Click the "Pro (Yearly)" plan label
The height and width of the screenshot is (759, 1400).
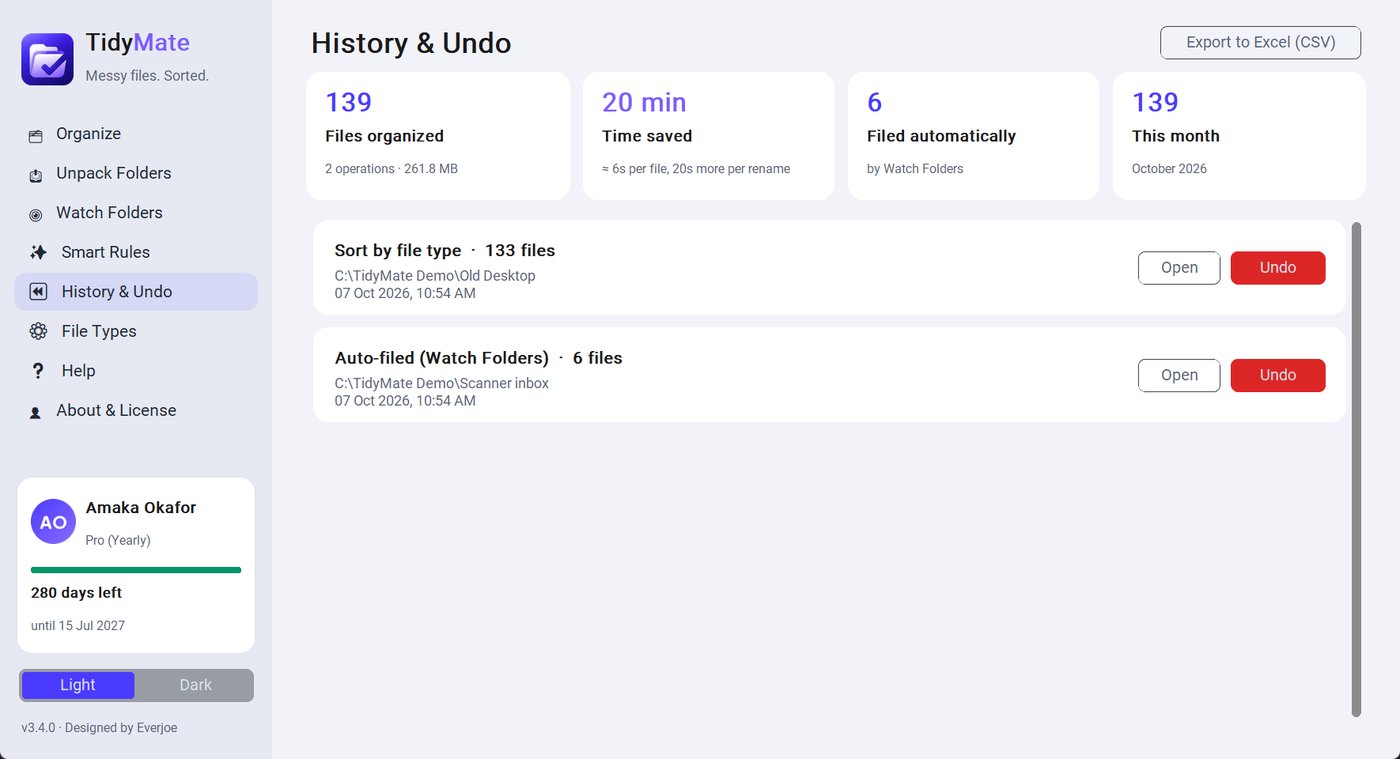tap(118, 540)
